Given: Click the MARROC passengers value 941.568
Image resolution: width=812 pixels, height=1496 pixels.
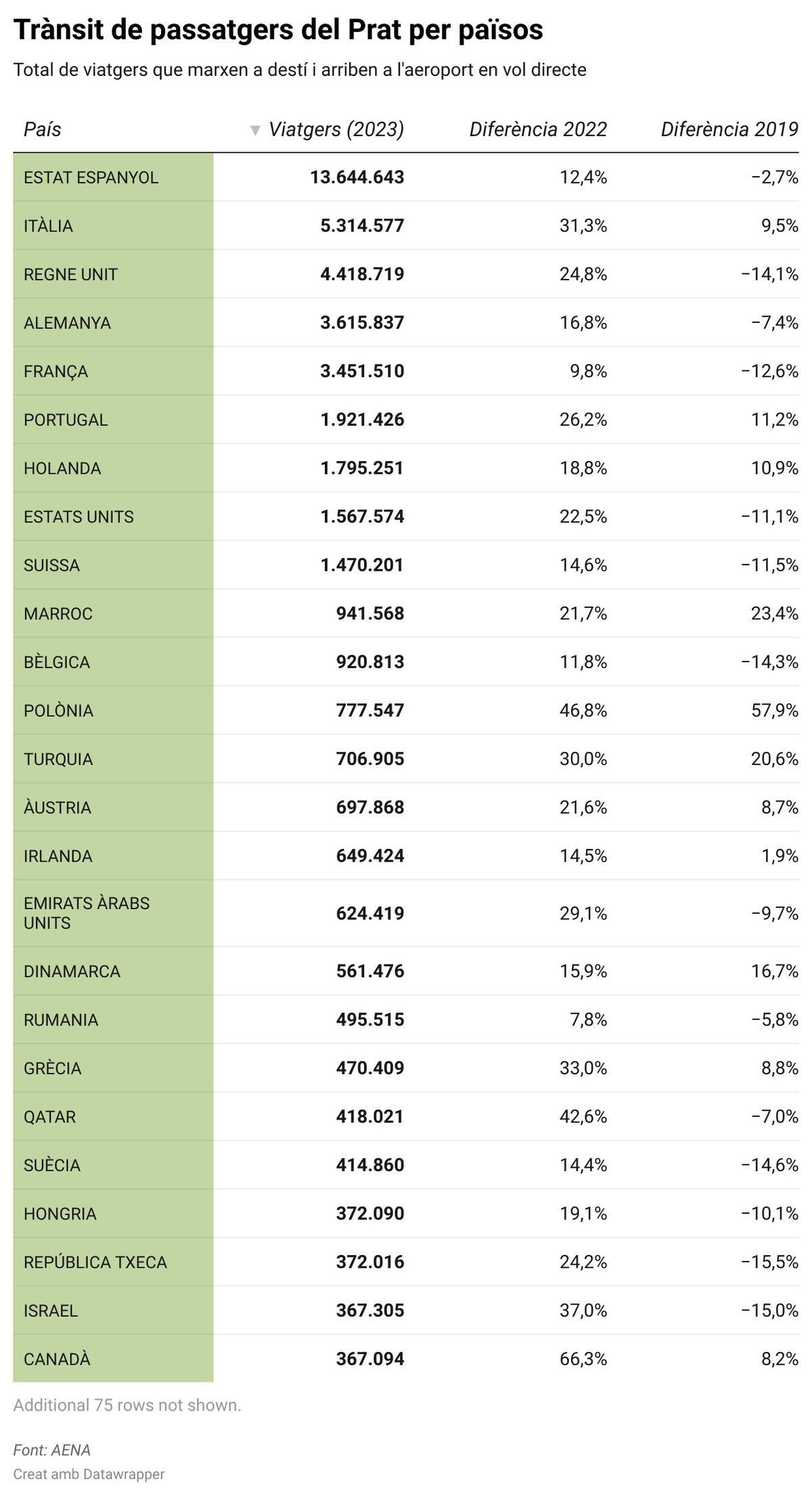Looking at the screenshot, I should (369, 613).
